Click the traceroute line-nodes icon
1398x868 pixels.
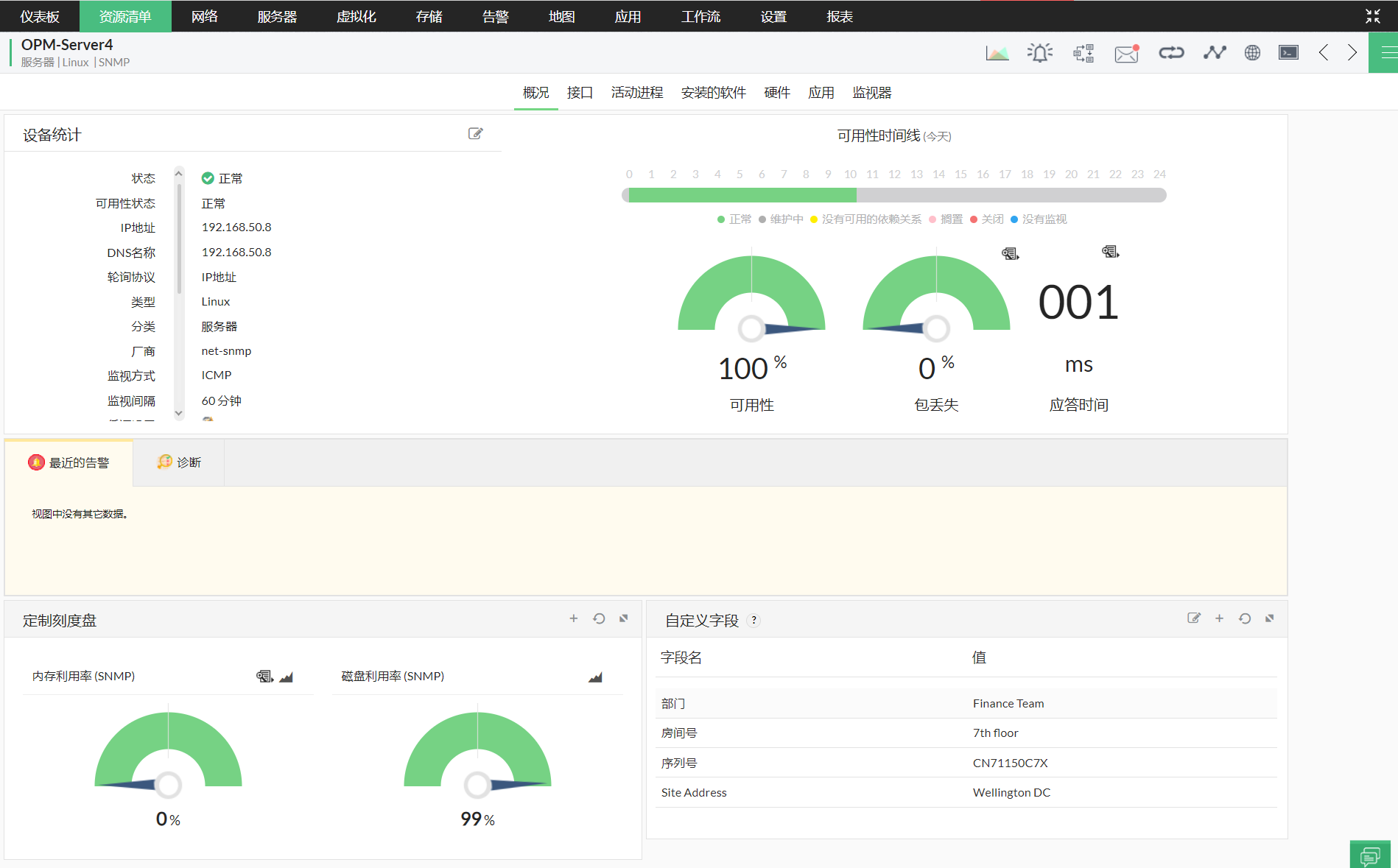point(1215,52)
